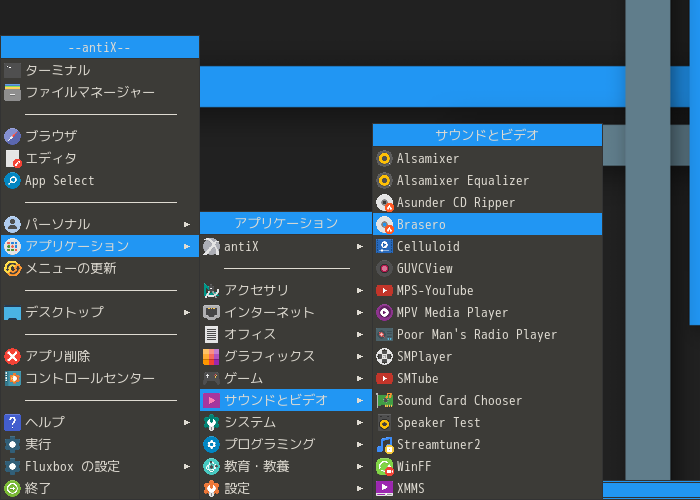Click the --antiX-- menu title bar
Viewport: 700px width, 500px height.
tap(100, 47)
